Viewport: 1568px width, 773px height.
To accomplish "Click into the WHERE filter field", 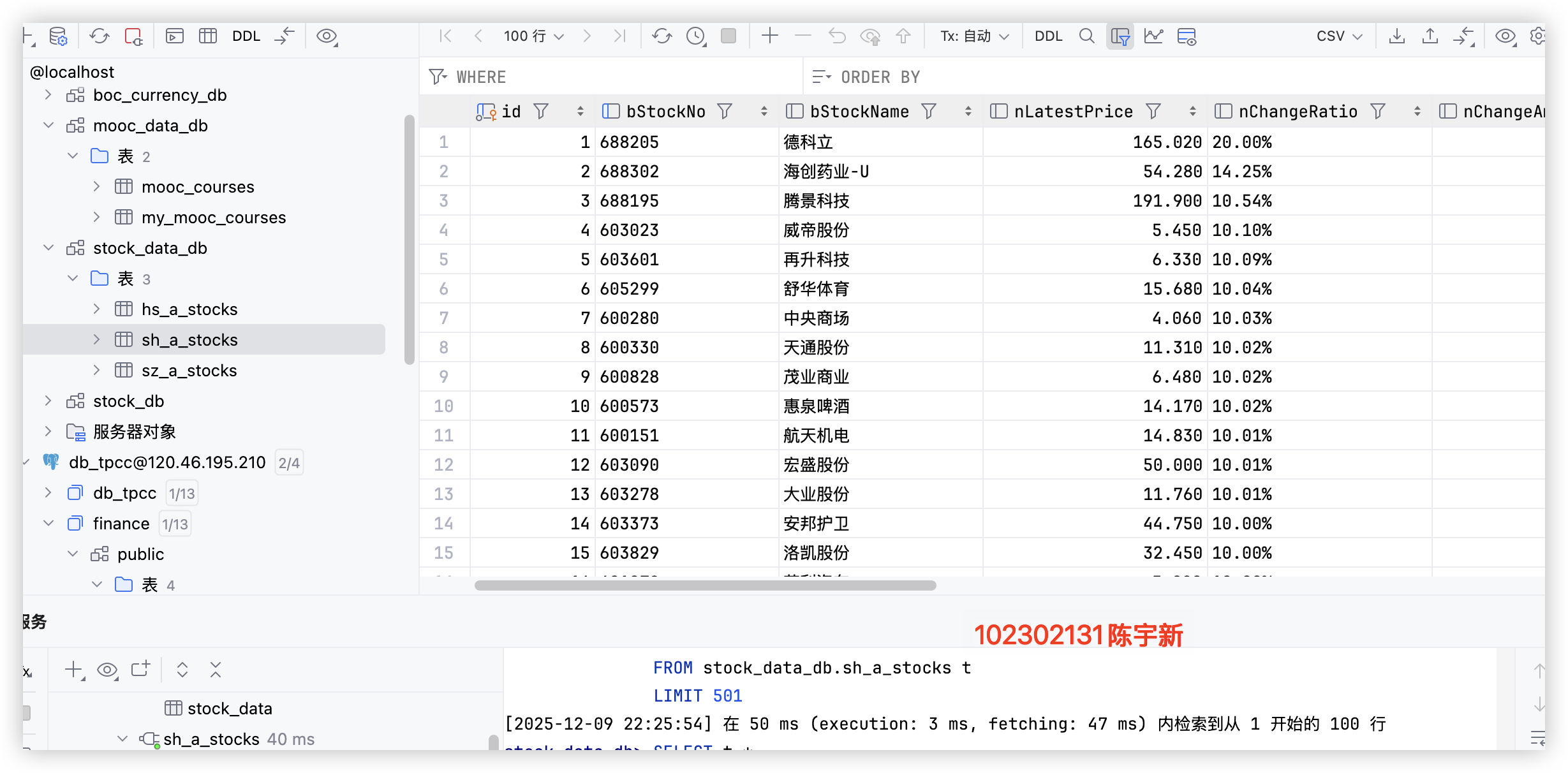I will tap(612, 77).
